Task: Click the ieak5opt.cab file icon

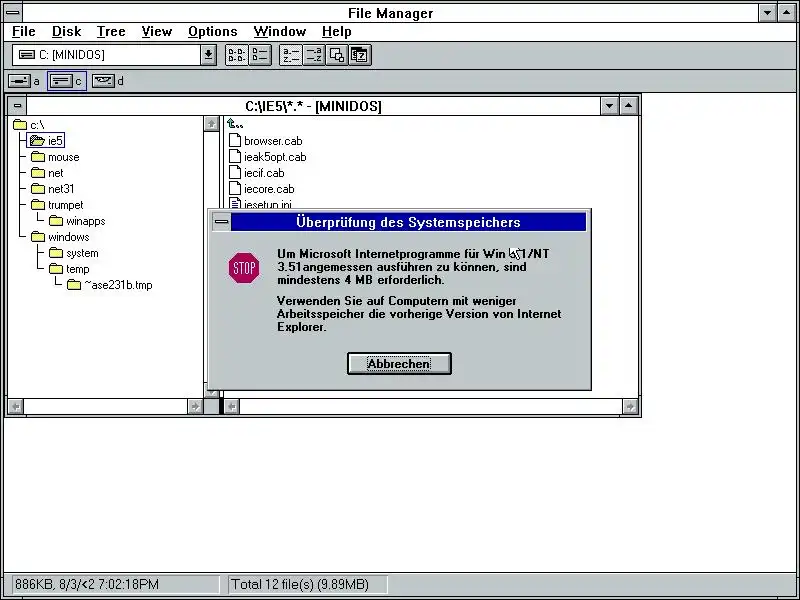Action: point(235,156)
